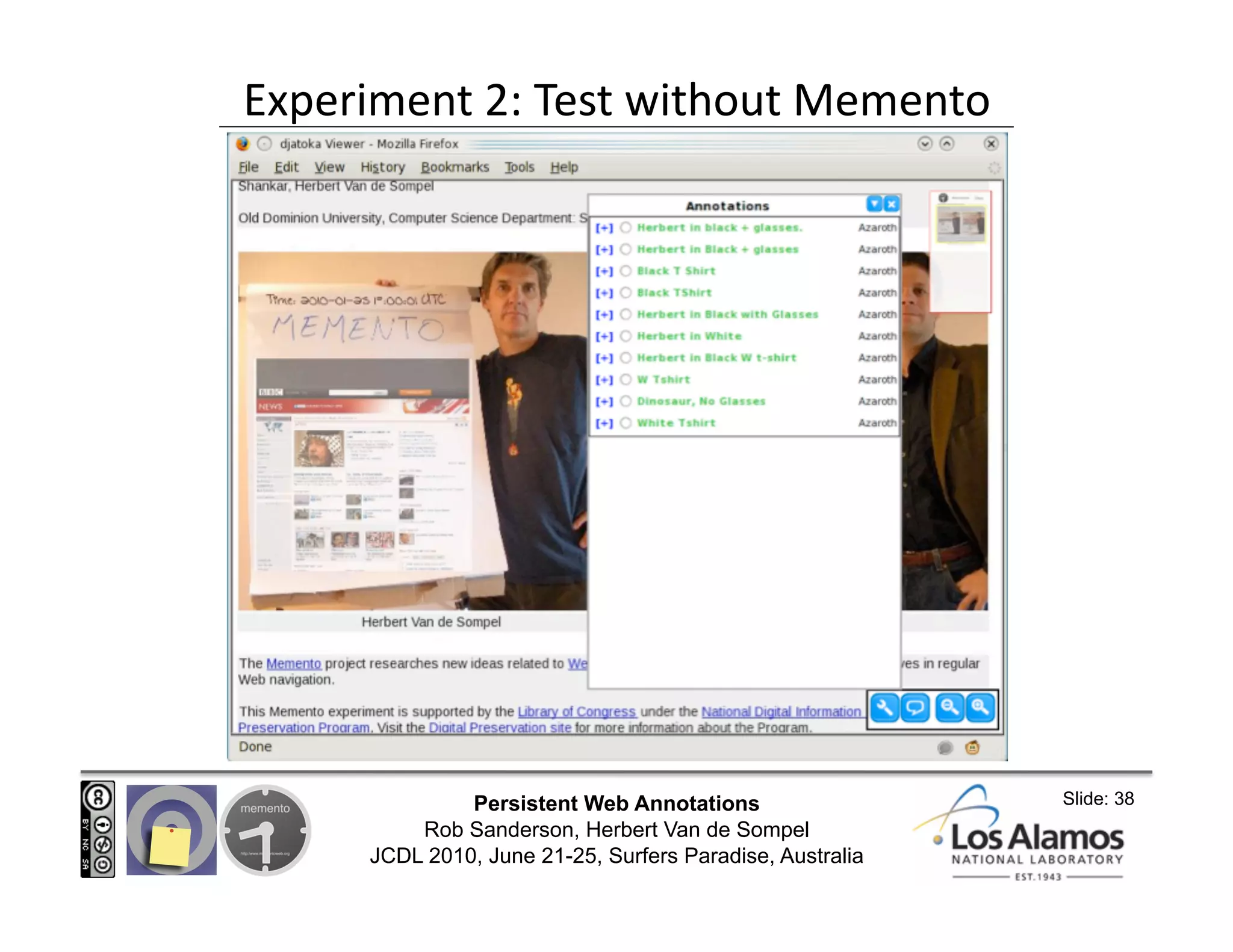The image size is (1233, 952).
Task: Collapse the Annotations panel with the arrow icon
Action: point(874,204)
